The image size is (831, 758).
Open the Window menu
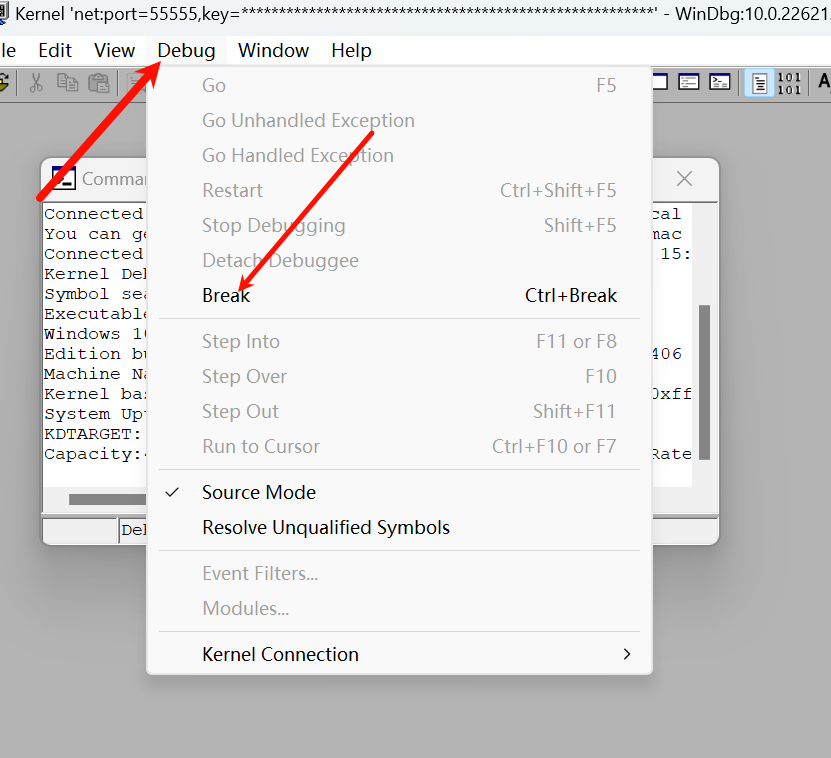click(273, 50)
